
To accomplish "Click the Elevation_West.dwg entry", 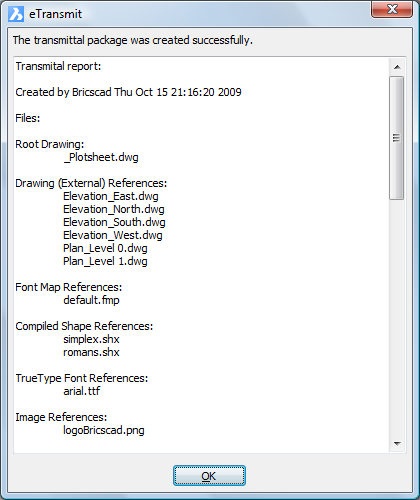I will (x=113, y=235).
